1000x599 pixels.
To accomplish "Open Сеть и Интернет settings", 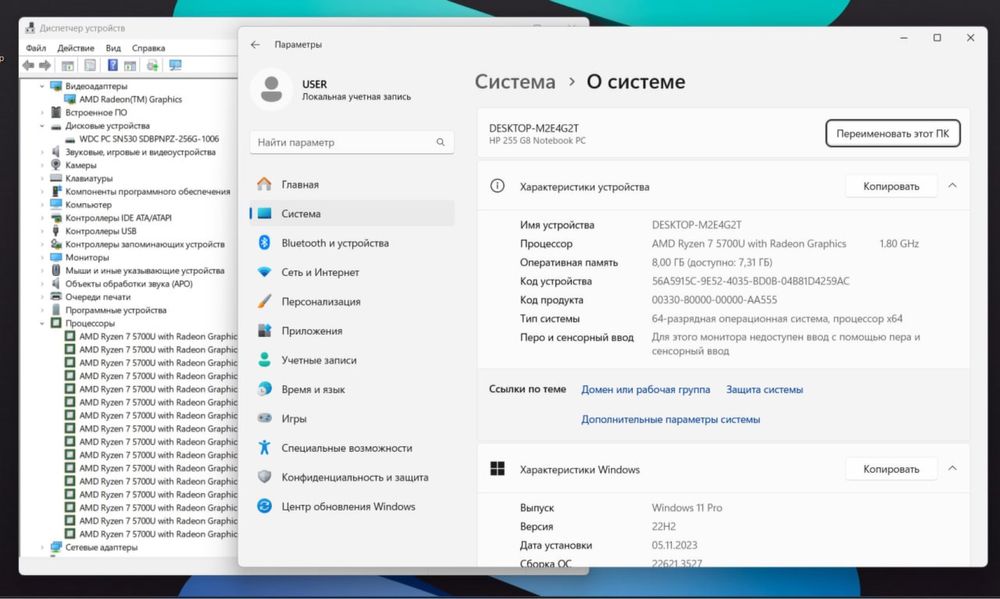I will [352, 272].
